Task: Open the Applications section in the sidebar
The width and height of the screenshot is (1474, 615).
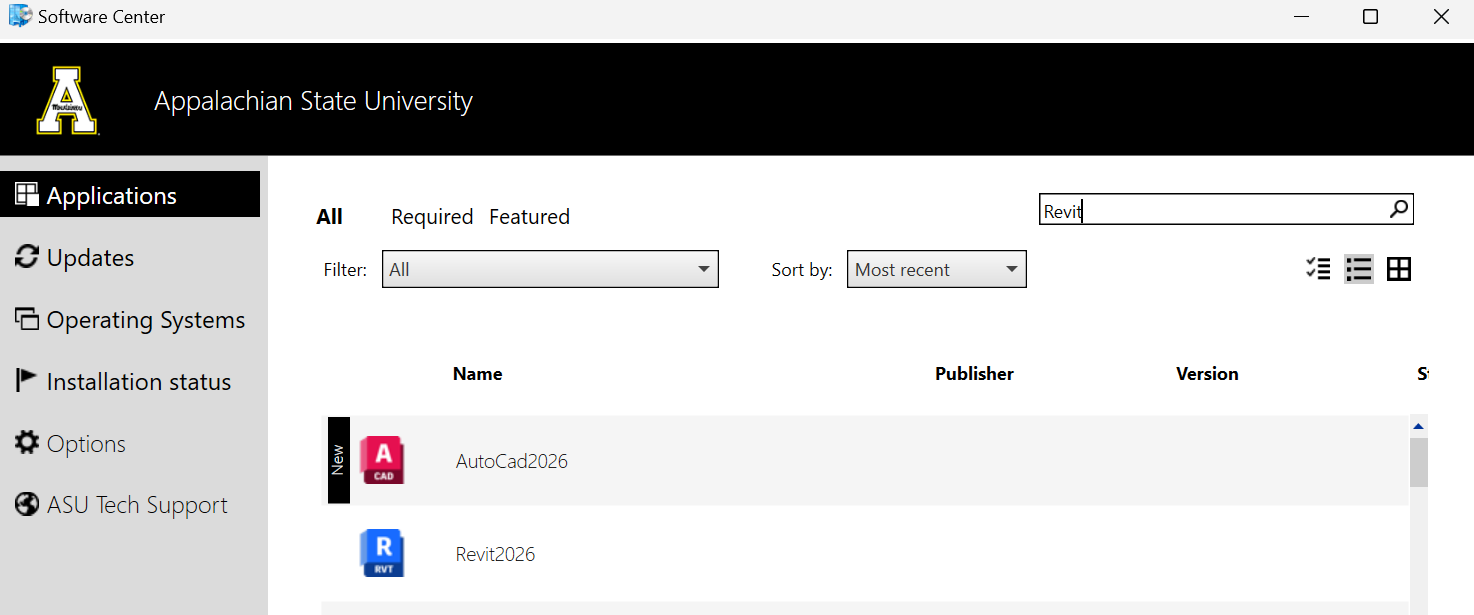Action: (130, 195)
